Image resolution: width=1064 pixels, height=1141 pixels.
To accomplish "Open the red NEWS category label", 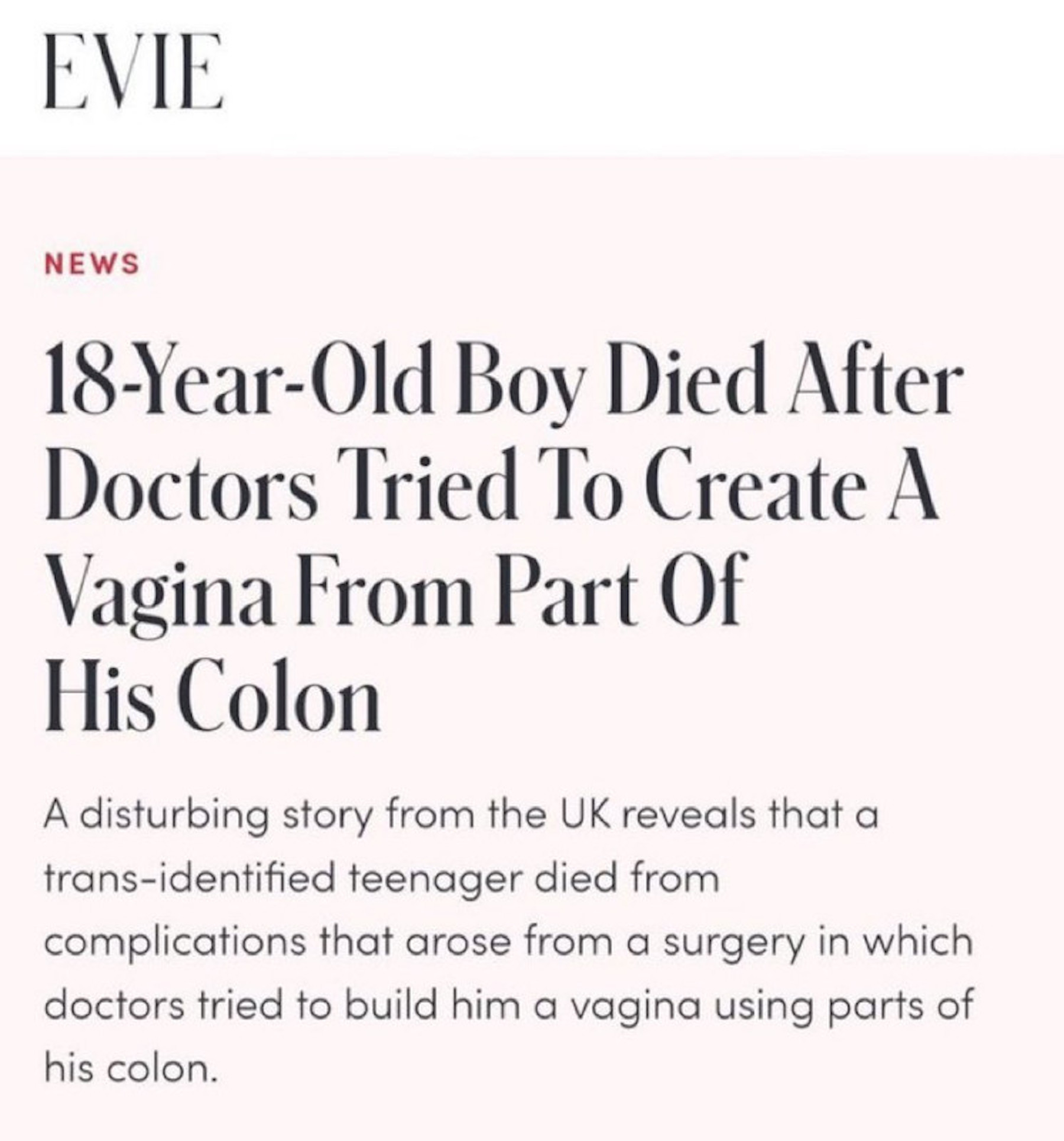I will click(92, 264).
